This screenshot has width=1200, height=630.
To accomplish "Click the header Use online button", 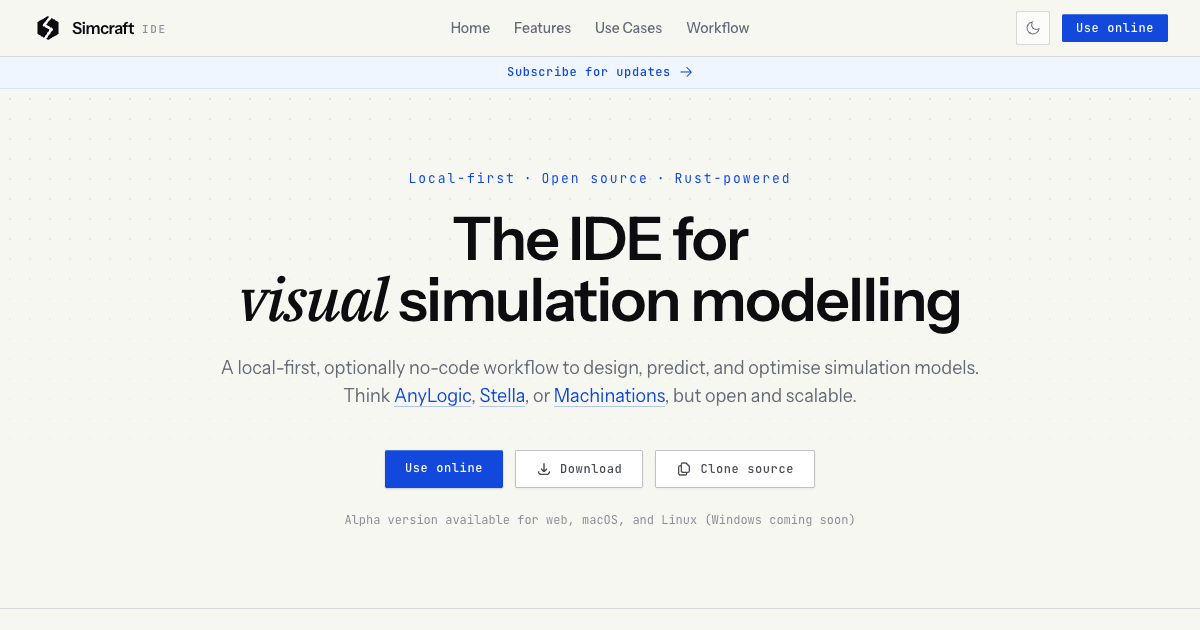I will pyautogui.click(x=1115, y=28).
